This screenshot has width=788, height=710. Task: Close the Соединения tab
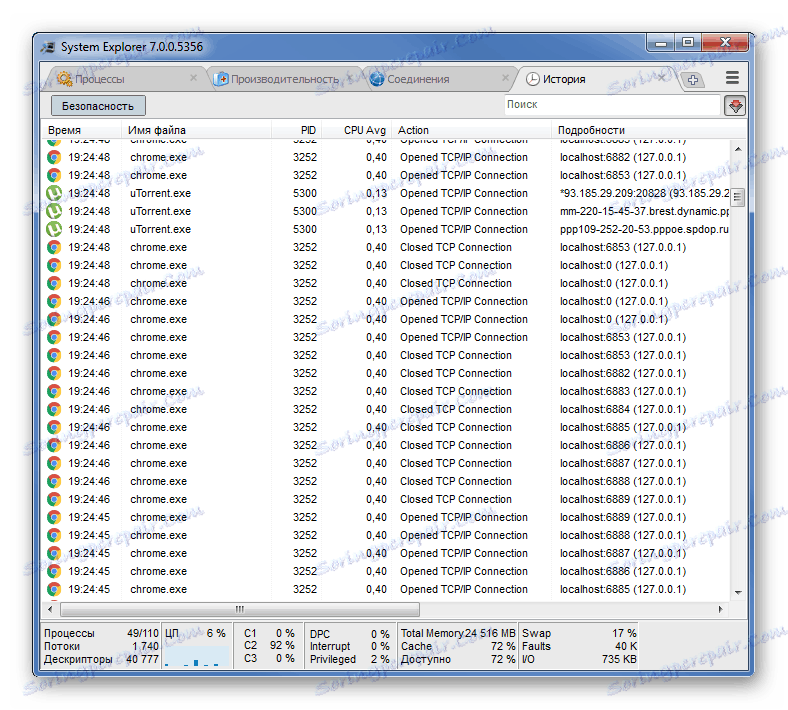click(x=505, y=78)
